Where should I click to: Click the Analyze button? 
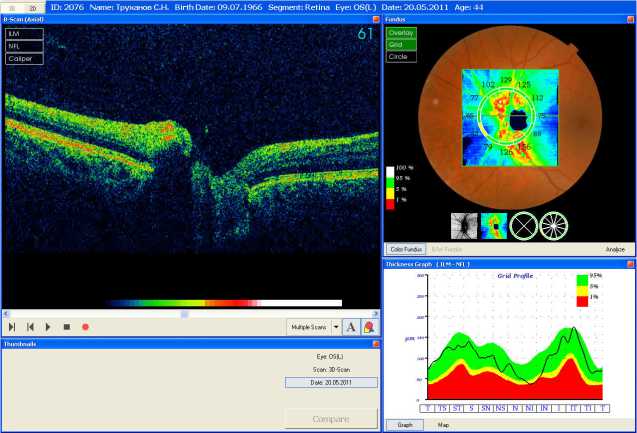[x=614, y=248]
